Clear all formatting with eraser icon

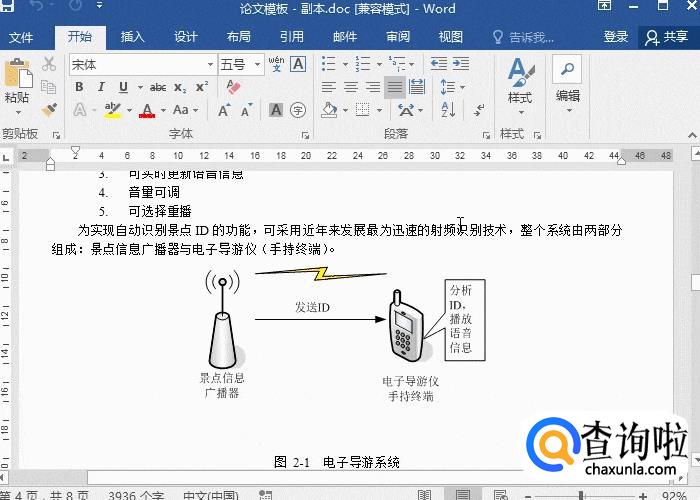pos(233,87)
